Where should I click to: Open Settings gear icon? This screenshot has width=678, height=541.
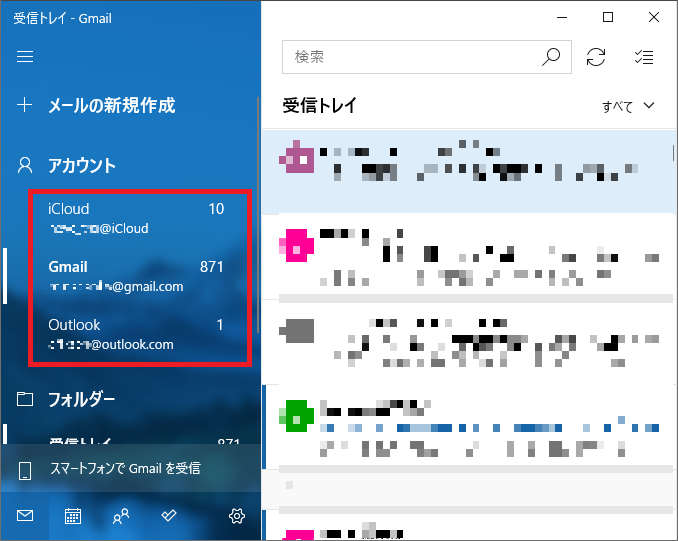237,515
